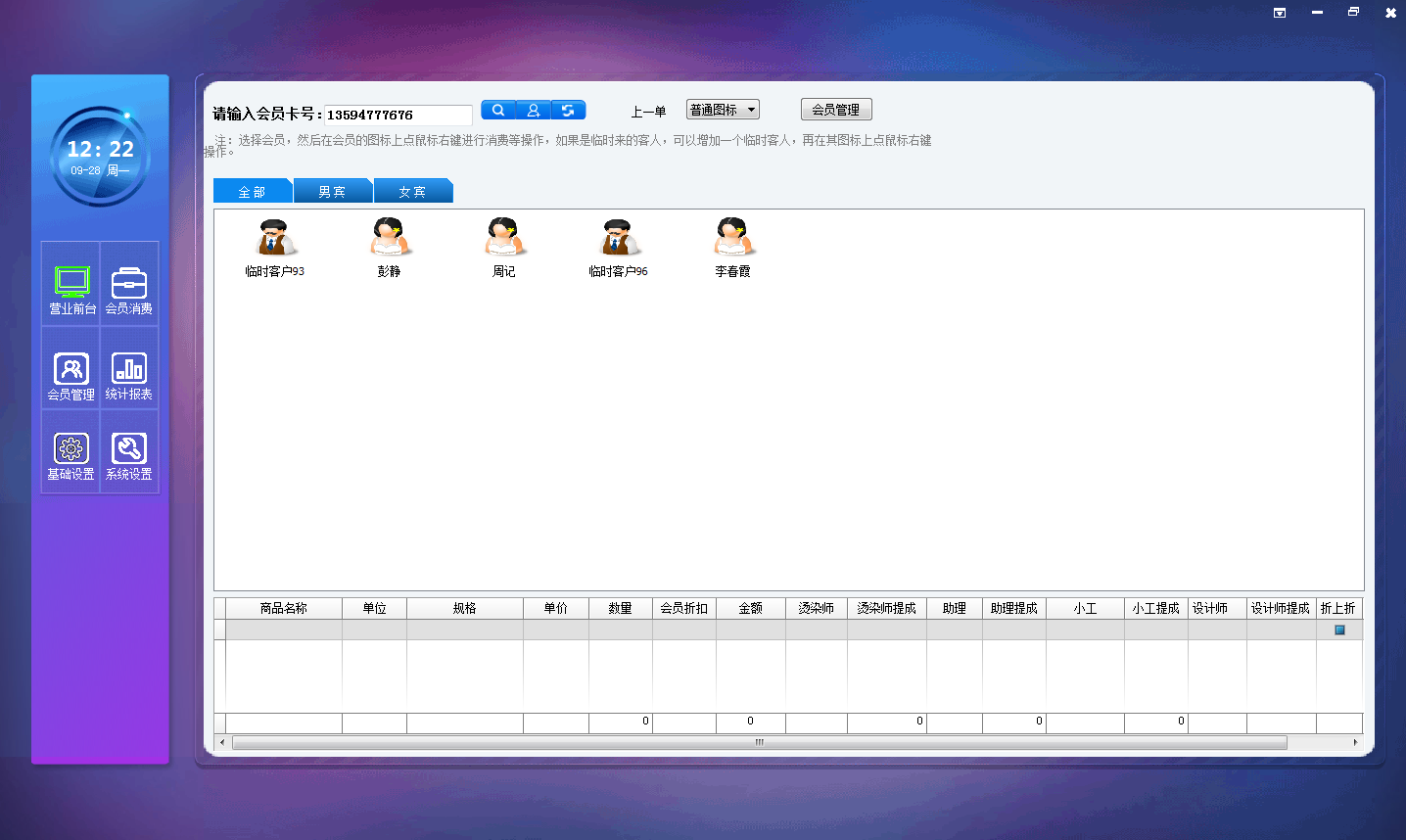Open 会员管理 sidebar icon
1406x840 pixels.
(71, 376)
